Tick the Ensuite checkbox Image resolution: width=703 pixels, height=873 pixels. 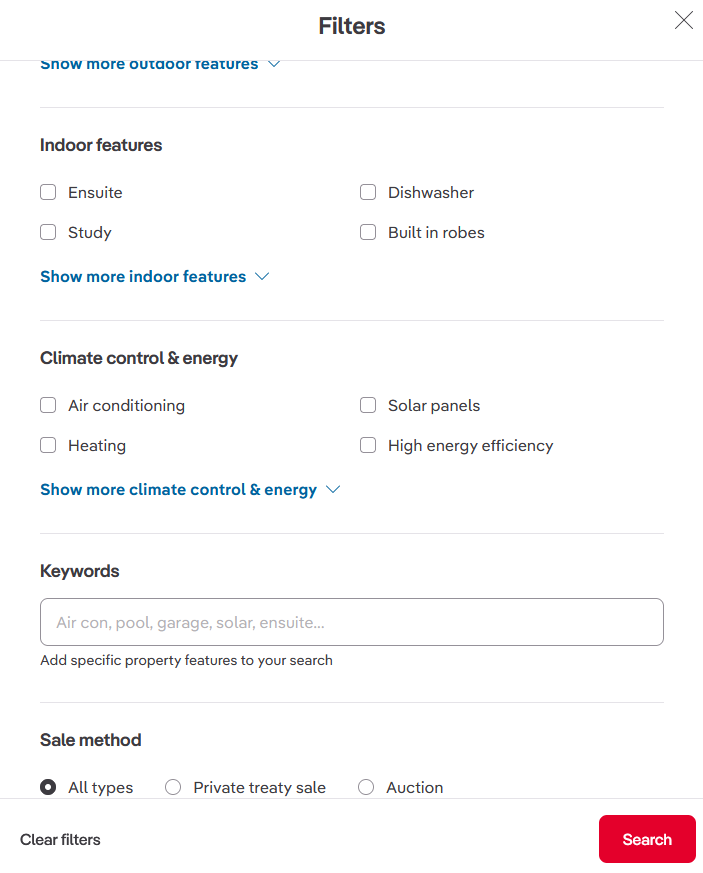tap(48, 192)
